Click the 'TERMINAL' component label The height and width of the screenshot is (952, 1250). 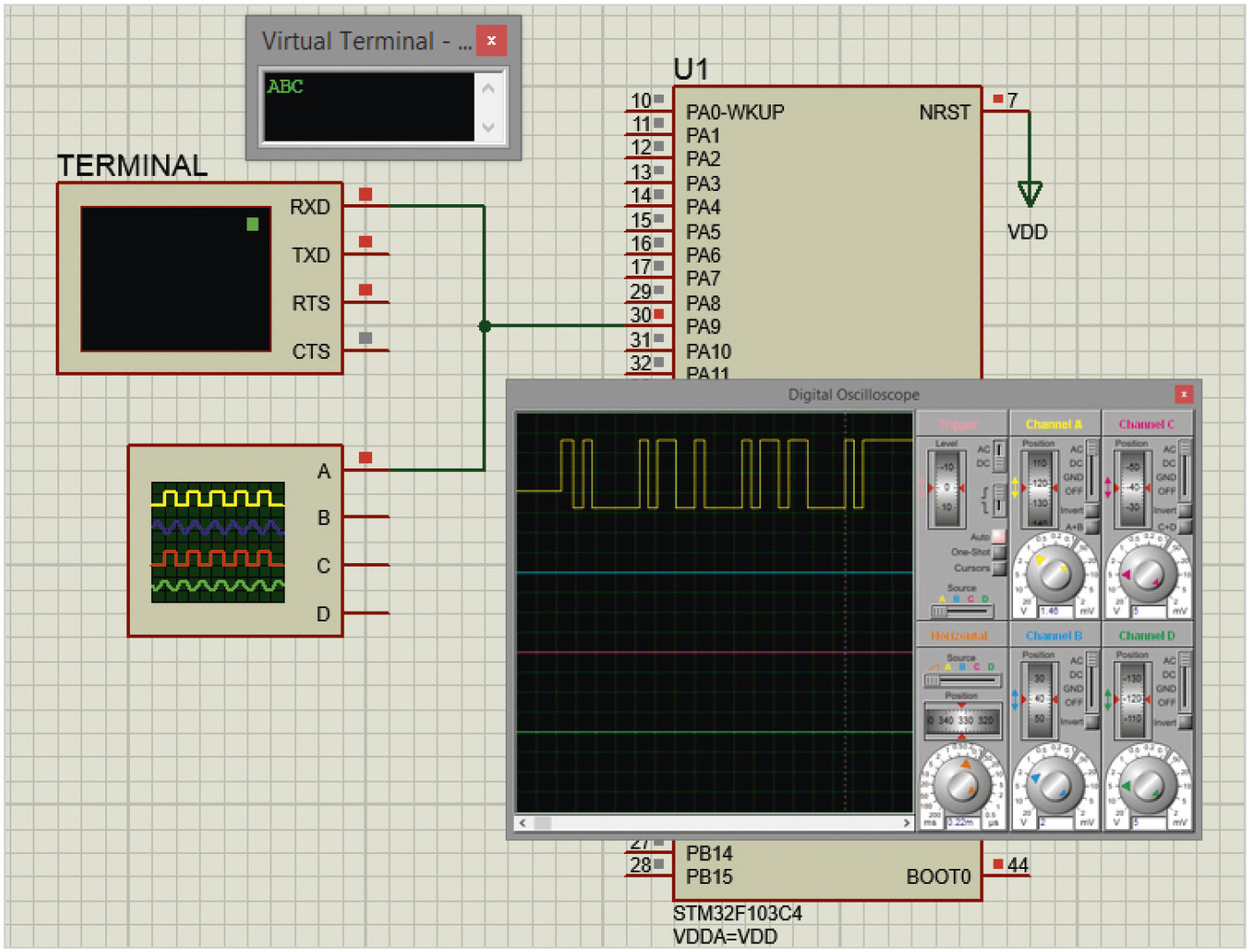pyautogui.click(x=133, y=165)
